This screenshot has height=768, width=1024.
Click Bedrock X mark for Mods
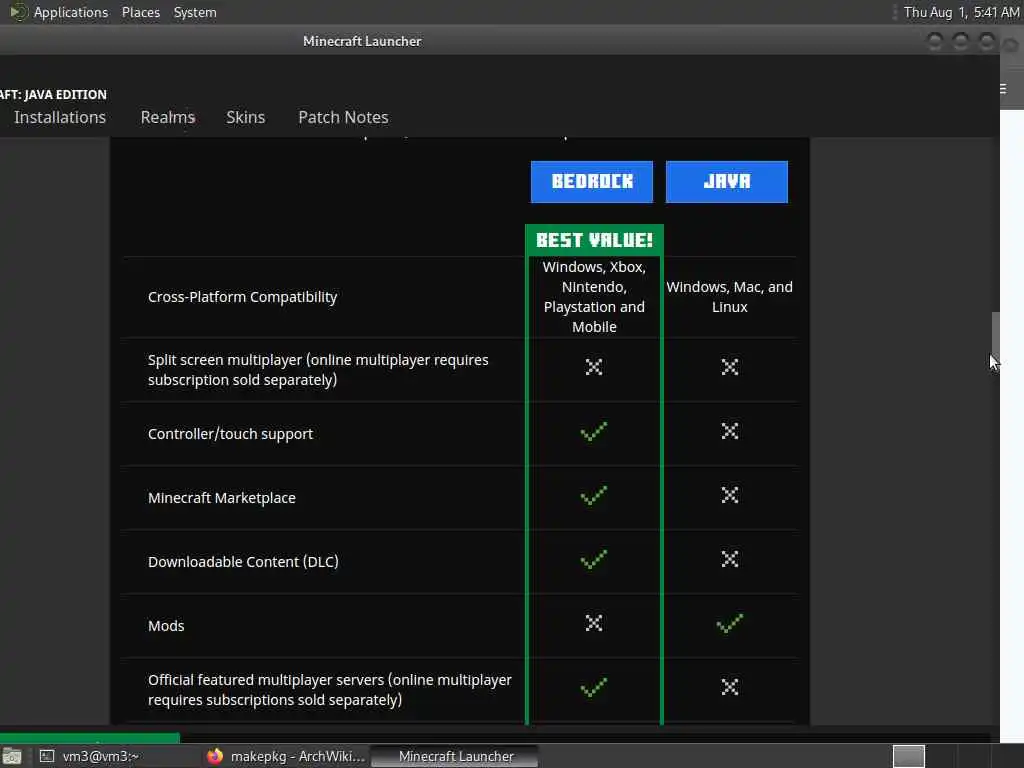click(x=594, y=623)
